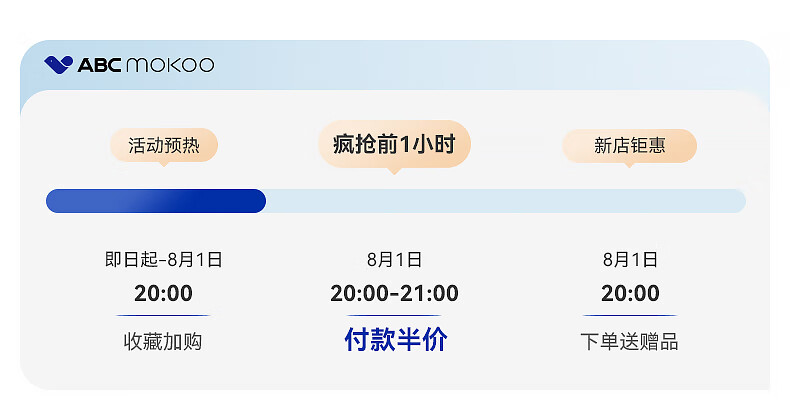The height and width of the screenshot is (412, 790).
Task: Select the 新店钜惠 bubble label
Action: click(629, 146)
